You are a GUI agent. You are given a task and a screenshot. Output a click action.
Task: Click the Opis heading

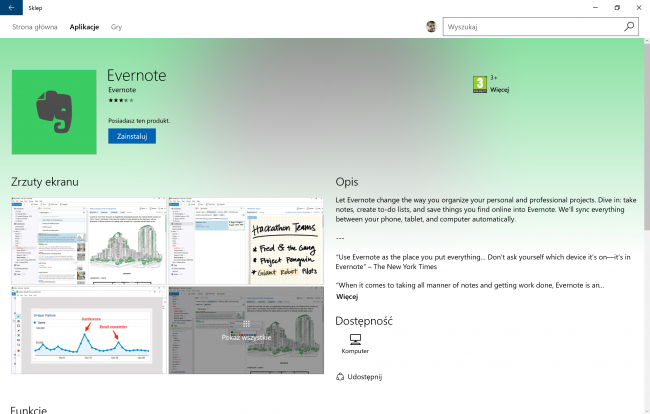(347, 182)
